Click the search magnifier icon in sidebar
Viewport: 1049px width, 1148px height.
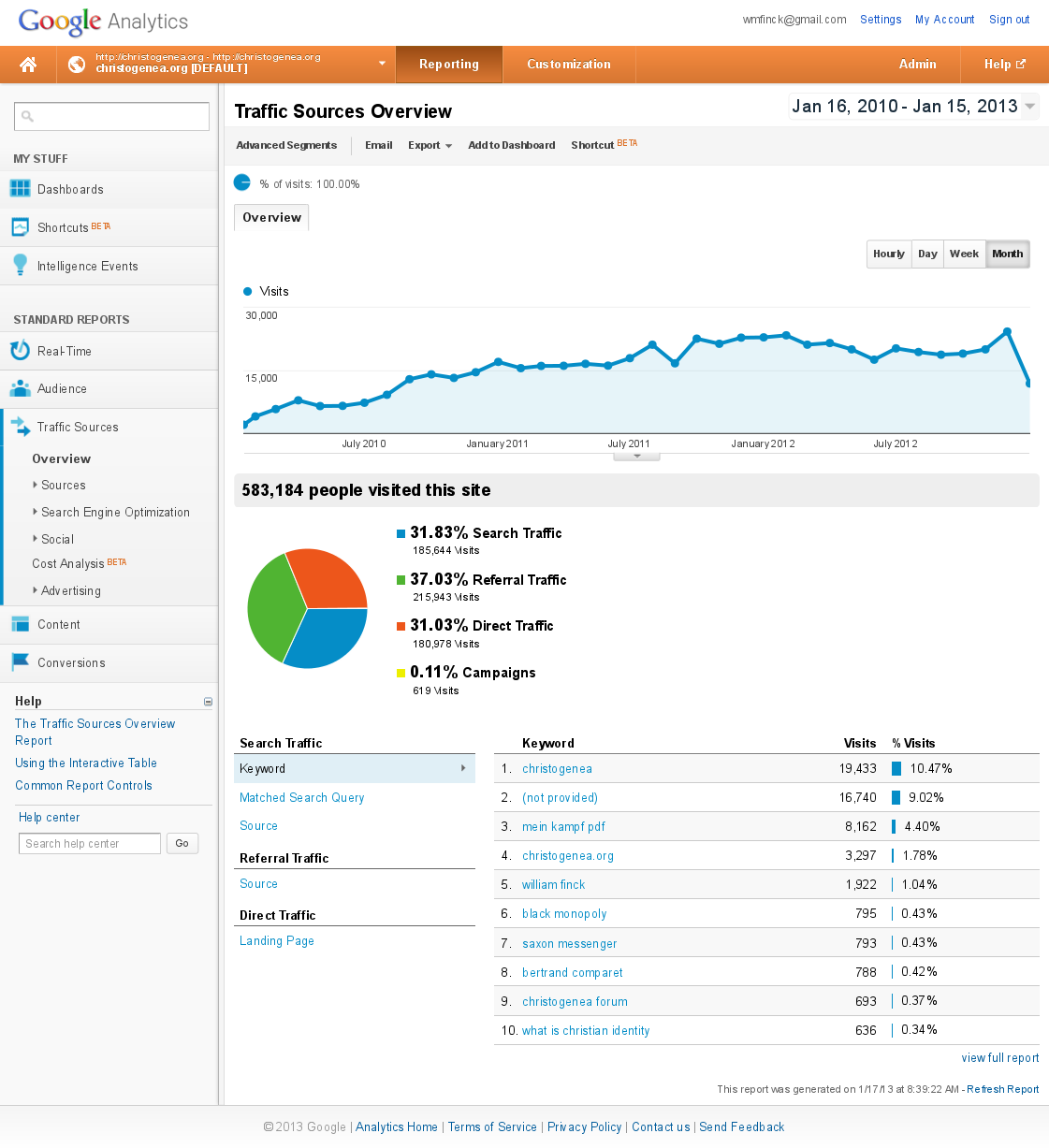pos(27,117)
